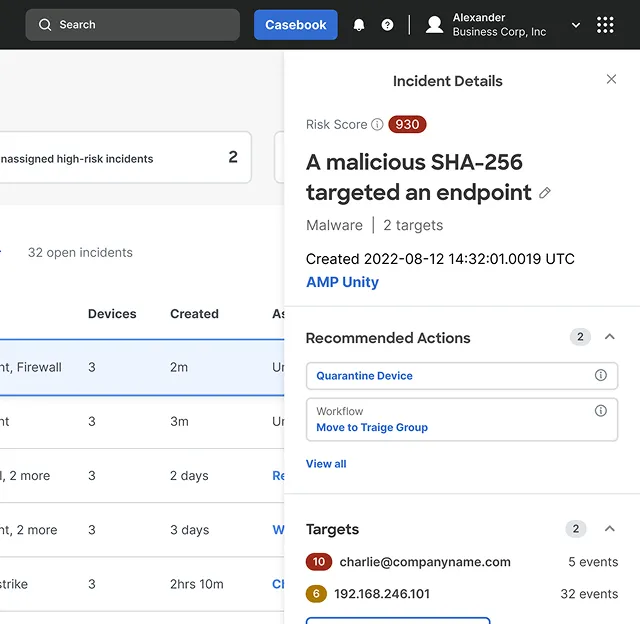Select the incident created 2 days ago
640x624 pixels.
(142, 476)
